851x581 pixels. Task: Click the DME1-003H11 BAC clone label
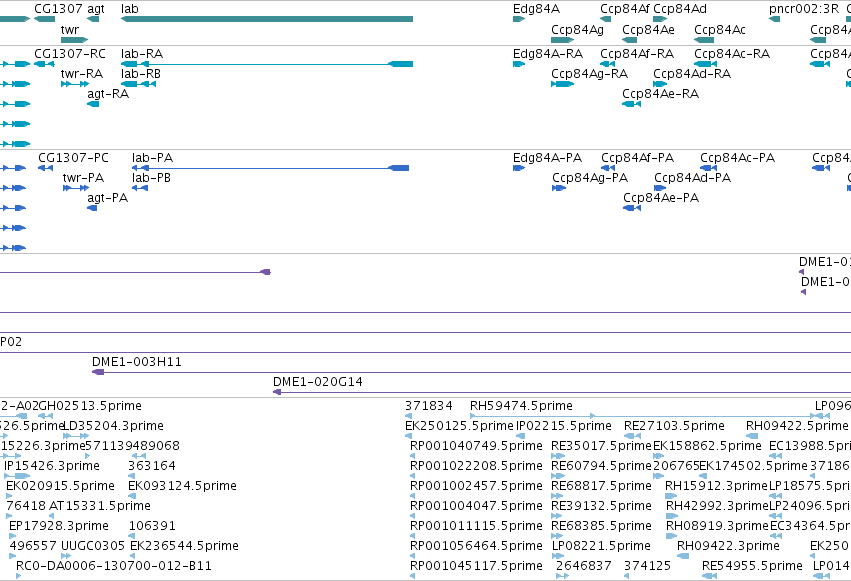[x=137, y=362]
